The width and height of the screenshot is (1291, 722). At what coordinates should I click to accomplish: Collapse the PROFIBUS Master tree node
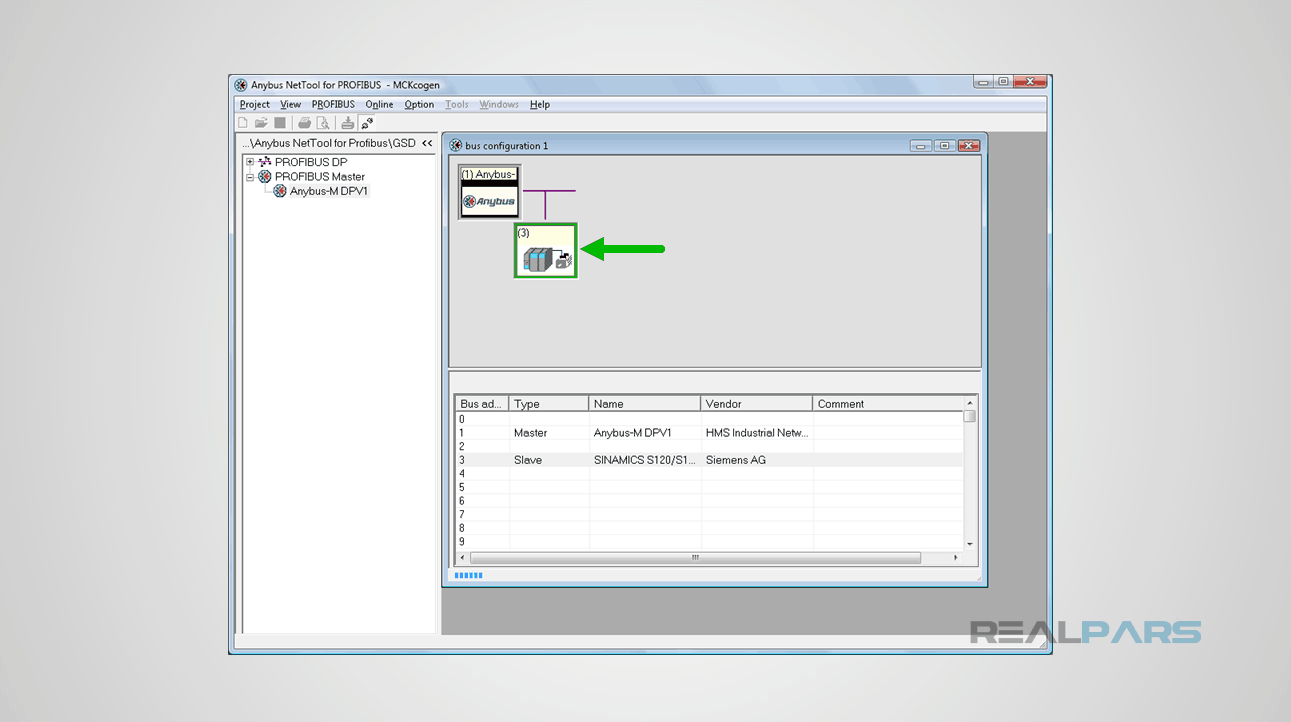pos(250,176)
